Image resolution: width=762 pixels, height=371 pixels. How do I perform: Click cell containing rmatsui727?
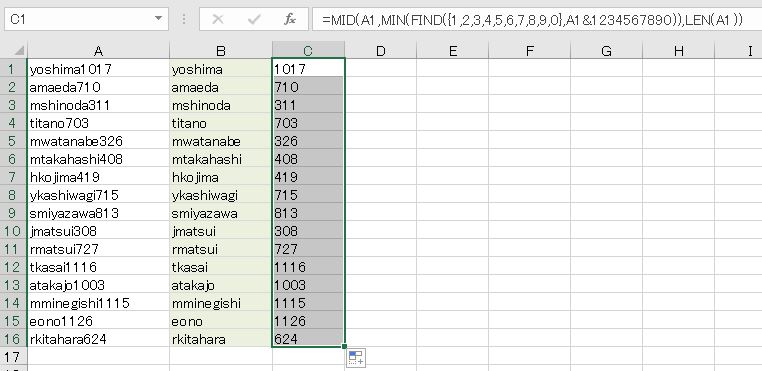(98, 249)
